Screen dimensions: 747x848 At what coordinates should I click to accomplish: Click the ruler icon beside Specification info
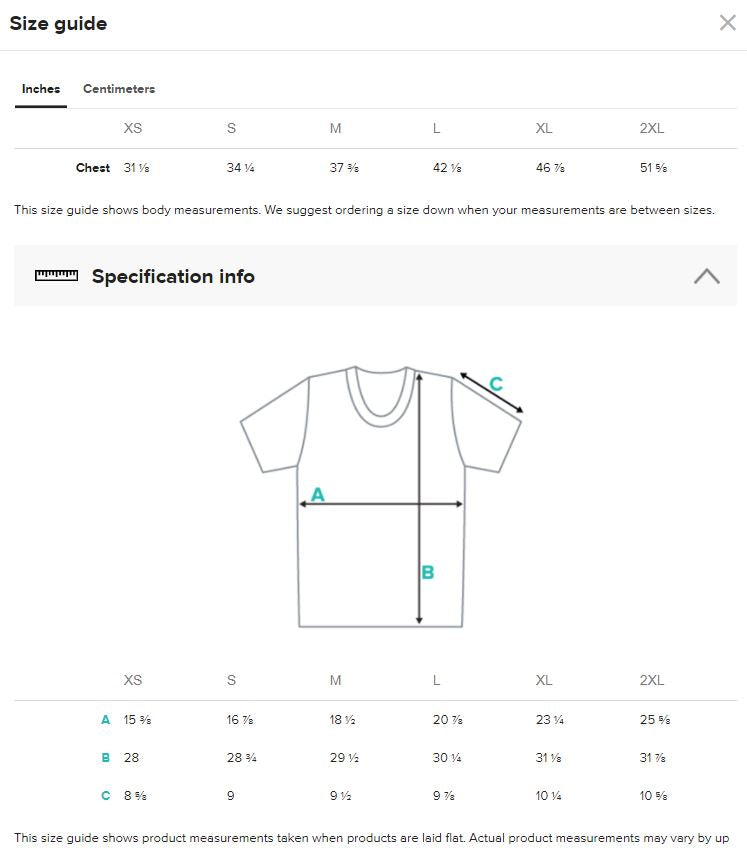[56, 276]
